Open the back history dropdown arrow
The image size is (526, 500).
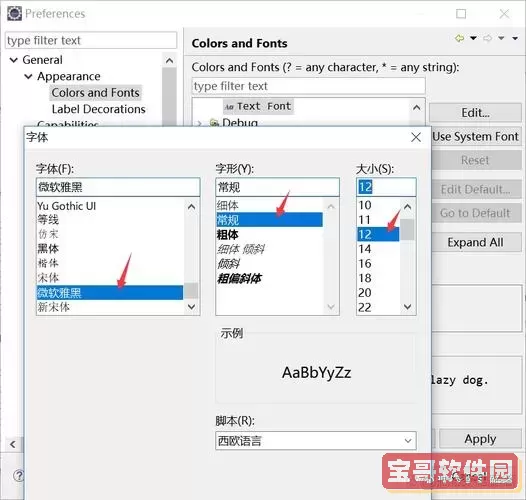[473, 38]
